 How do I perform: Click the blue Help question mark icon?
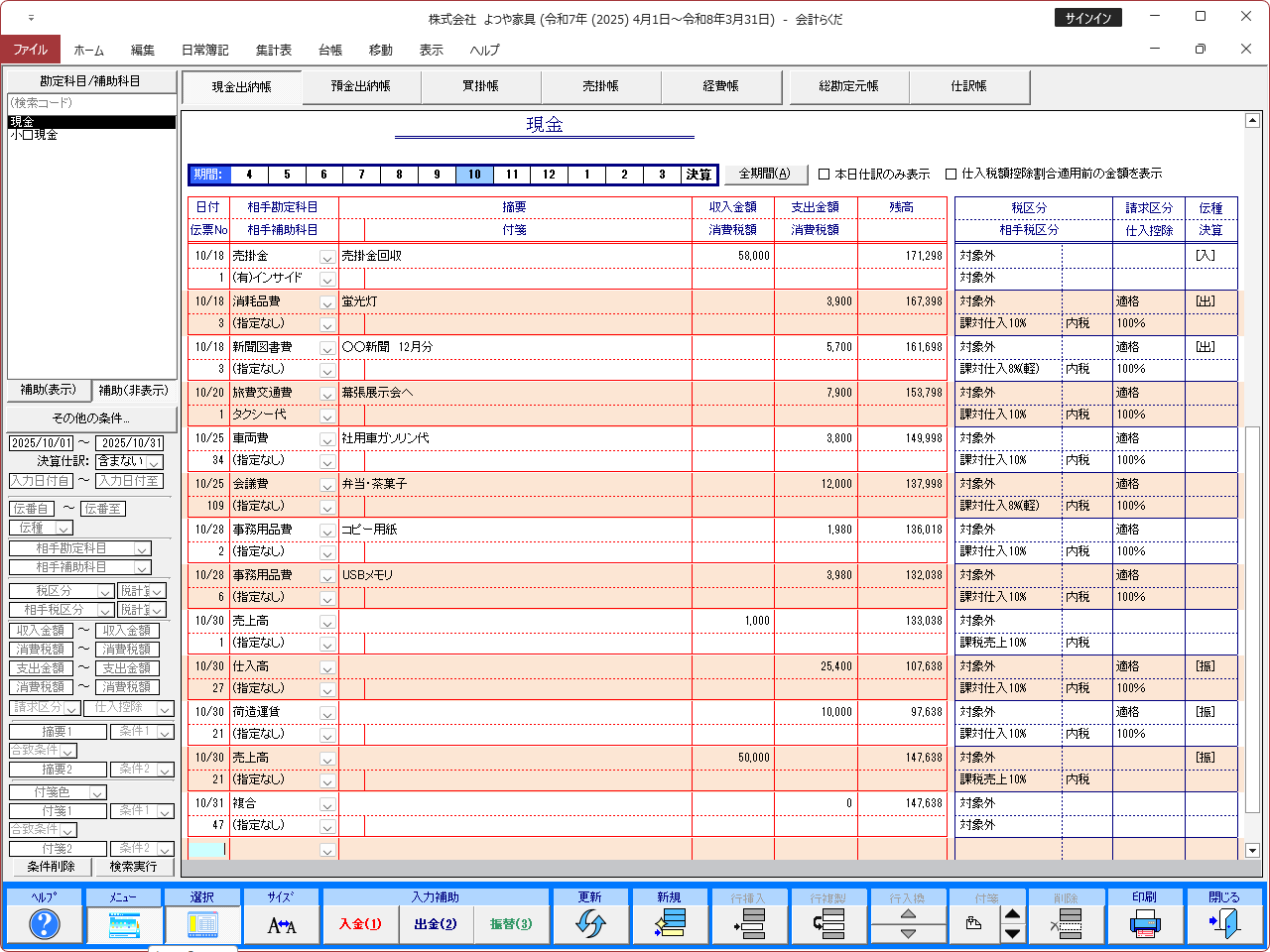pos(44,924)
